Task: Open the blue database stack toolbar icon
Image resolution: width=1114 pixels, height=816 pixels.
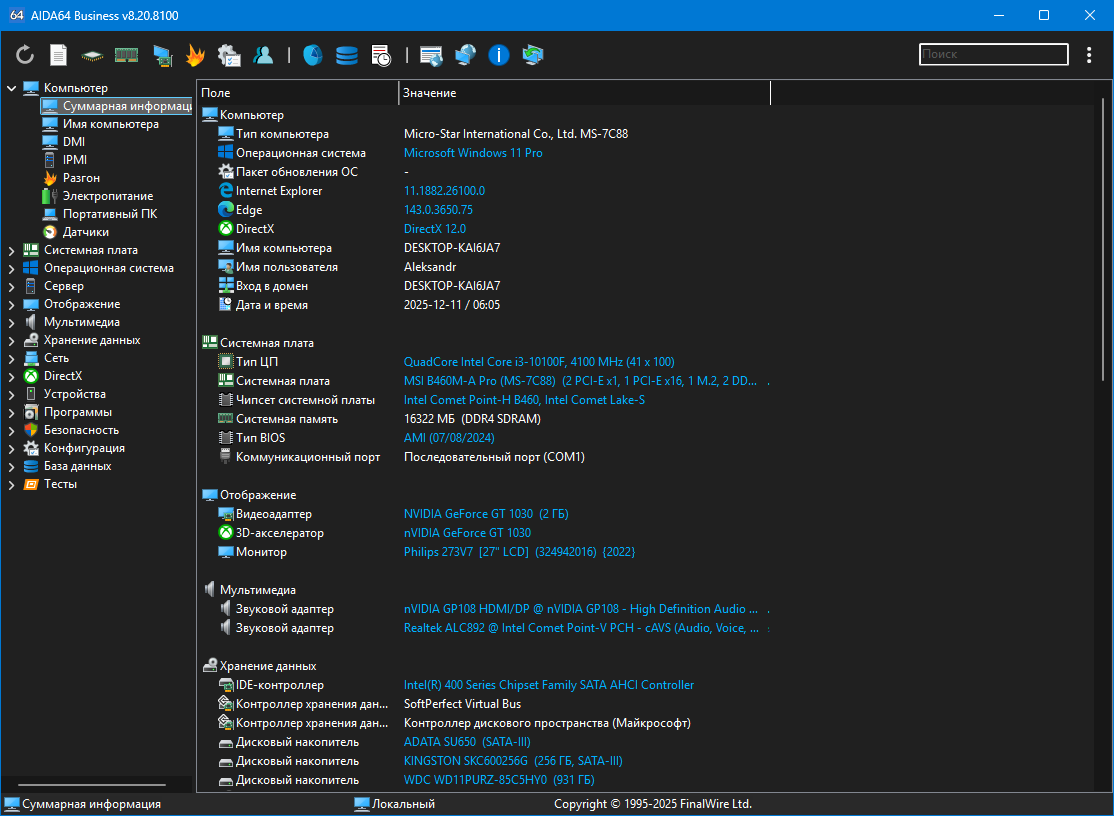Action: tap(346, 55)
